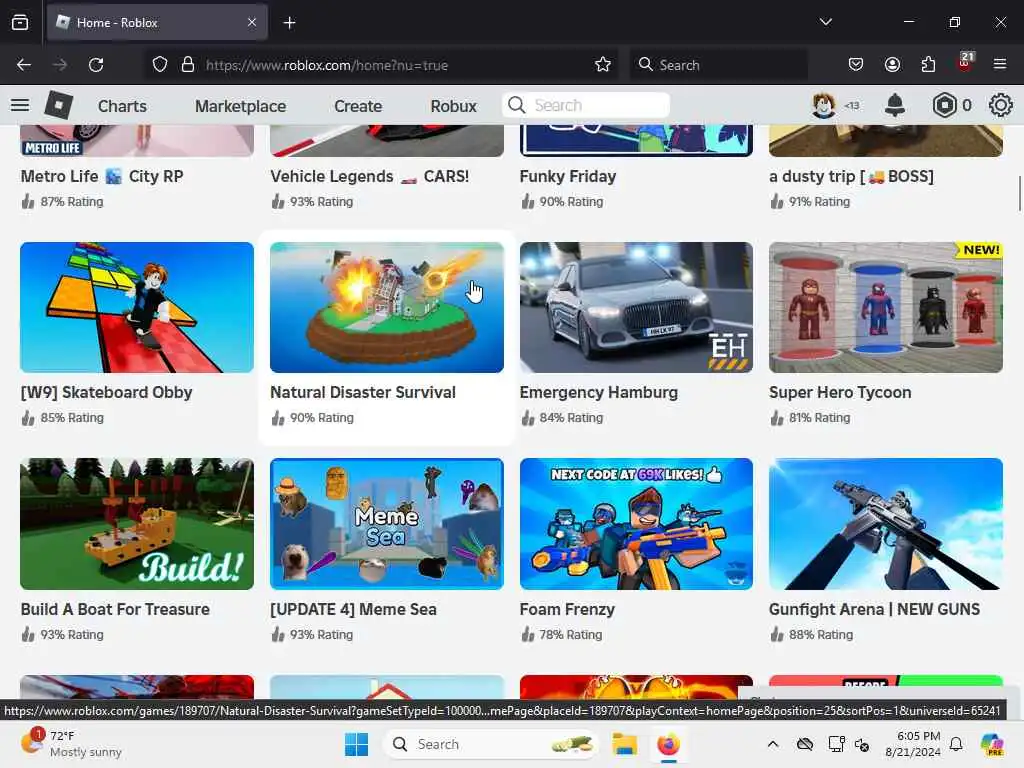
Task: Bookmark this page with the star icon
Action: click(x=603, y=65)
